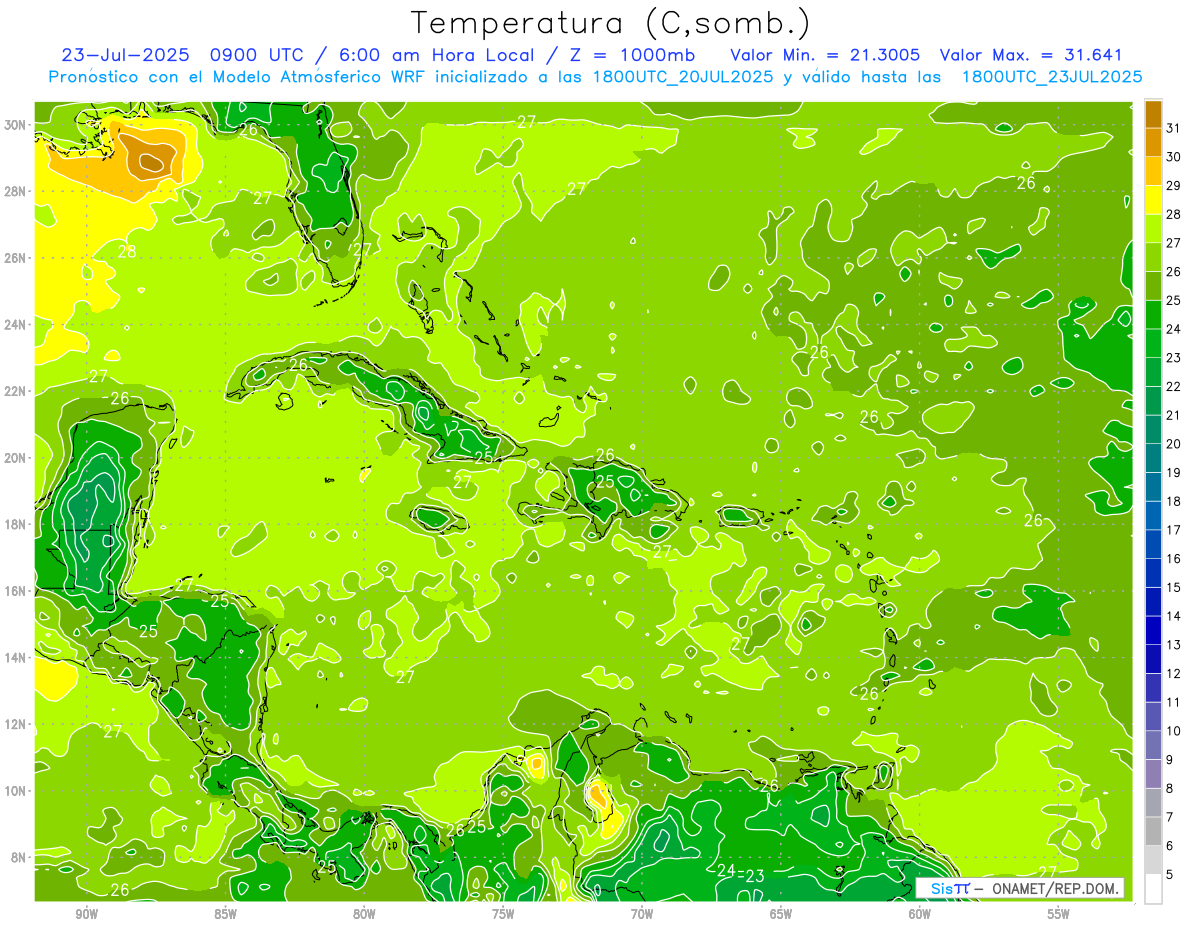Click the longitude axis label '60W'
The height and width of the screenshot is (927, 1200).
tap(920, 914)
